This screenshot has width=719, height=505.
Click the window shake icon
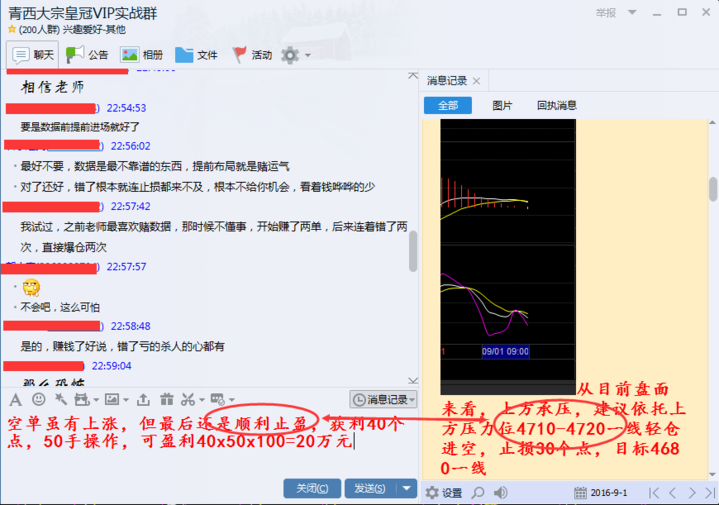[82, 400]
